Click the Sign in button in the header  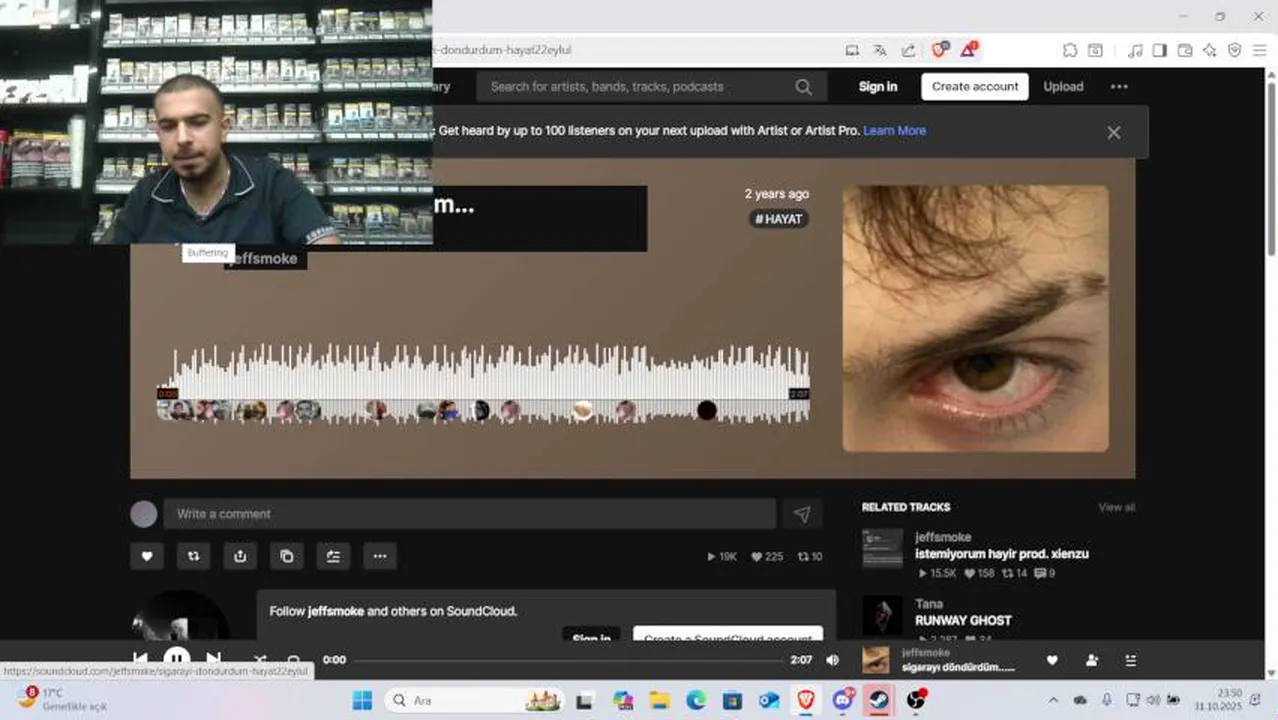click(878, 87)
